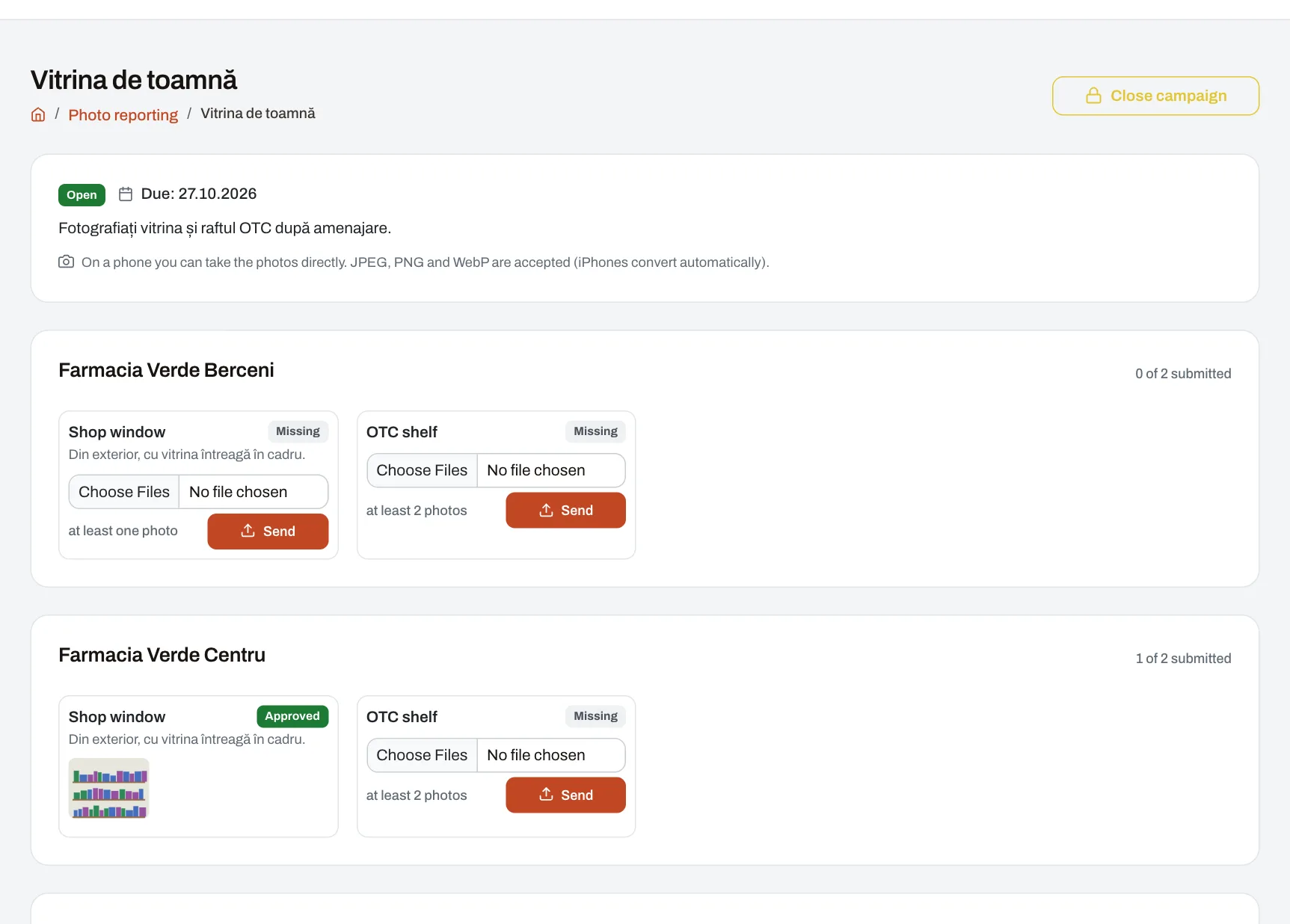Click the 'Vitrina de toamnă' page title
The width and height of the screenshot is (1290, 924).
tap(134, 80)
